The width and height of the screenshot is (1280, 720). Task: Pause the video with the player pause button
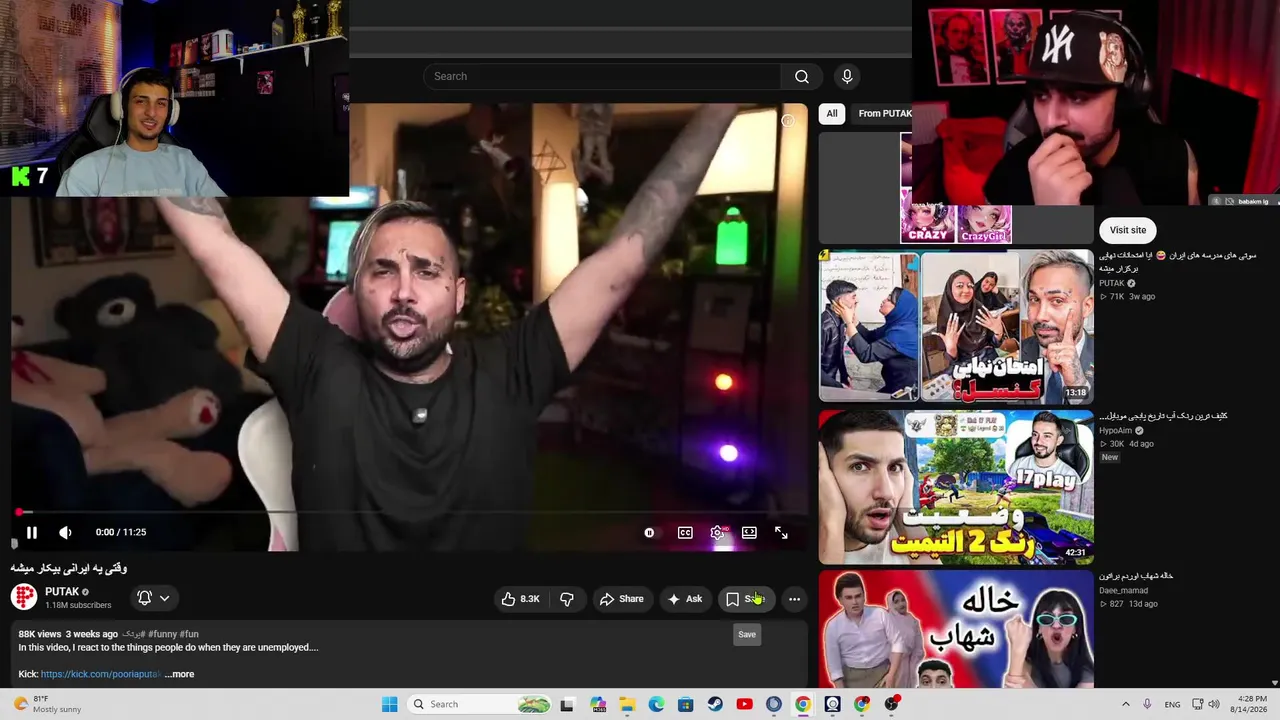click(31, 533)
